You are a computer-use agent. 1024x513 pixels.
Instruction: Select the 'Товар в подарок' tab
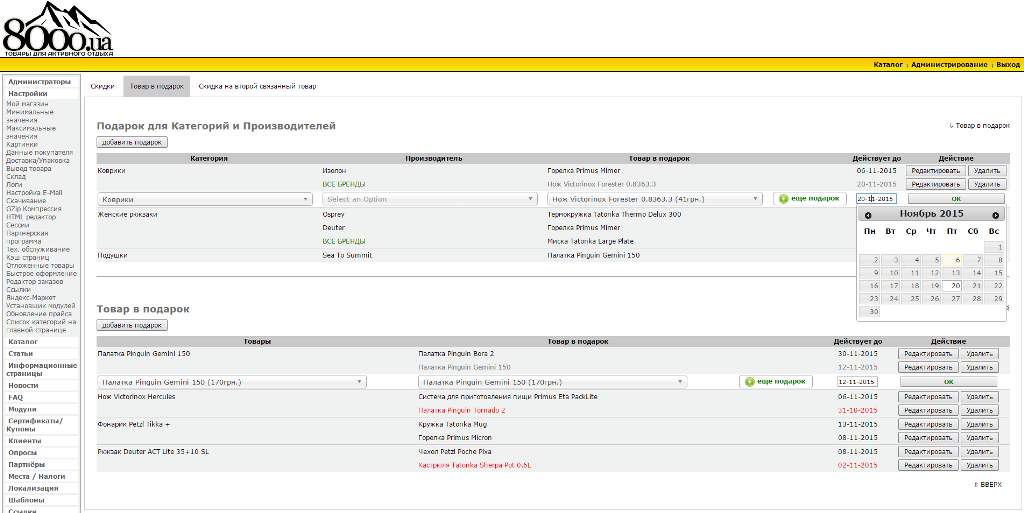(x=156, y=86)
